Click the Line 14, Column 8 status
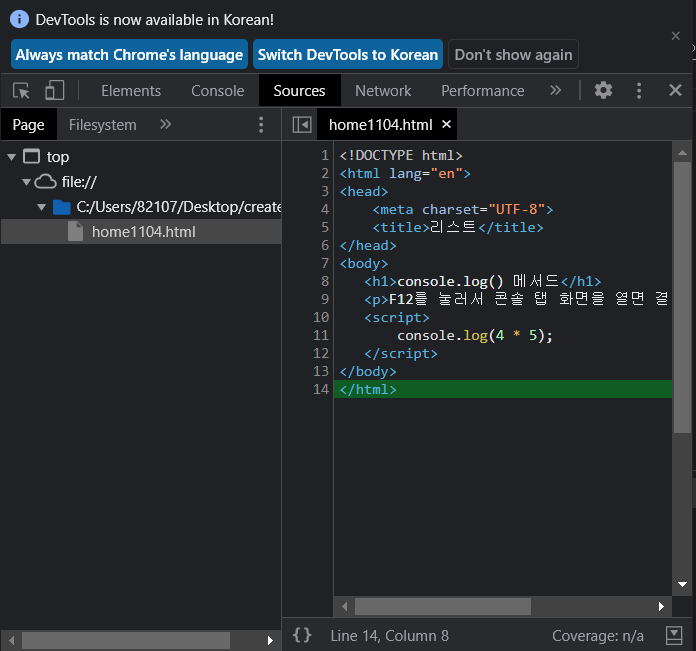 tap(390, 635)
